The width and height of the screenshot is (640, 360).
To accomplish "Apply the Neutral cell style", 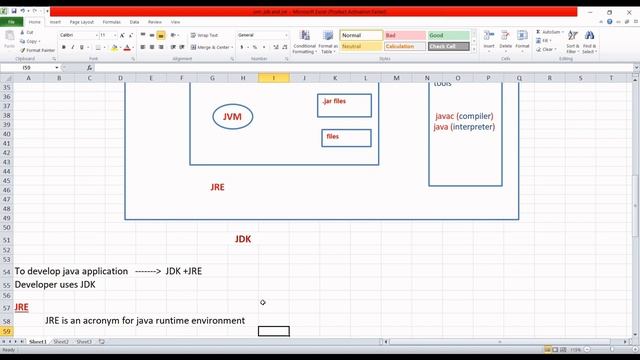I will (361, 47).
